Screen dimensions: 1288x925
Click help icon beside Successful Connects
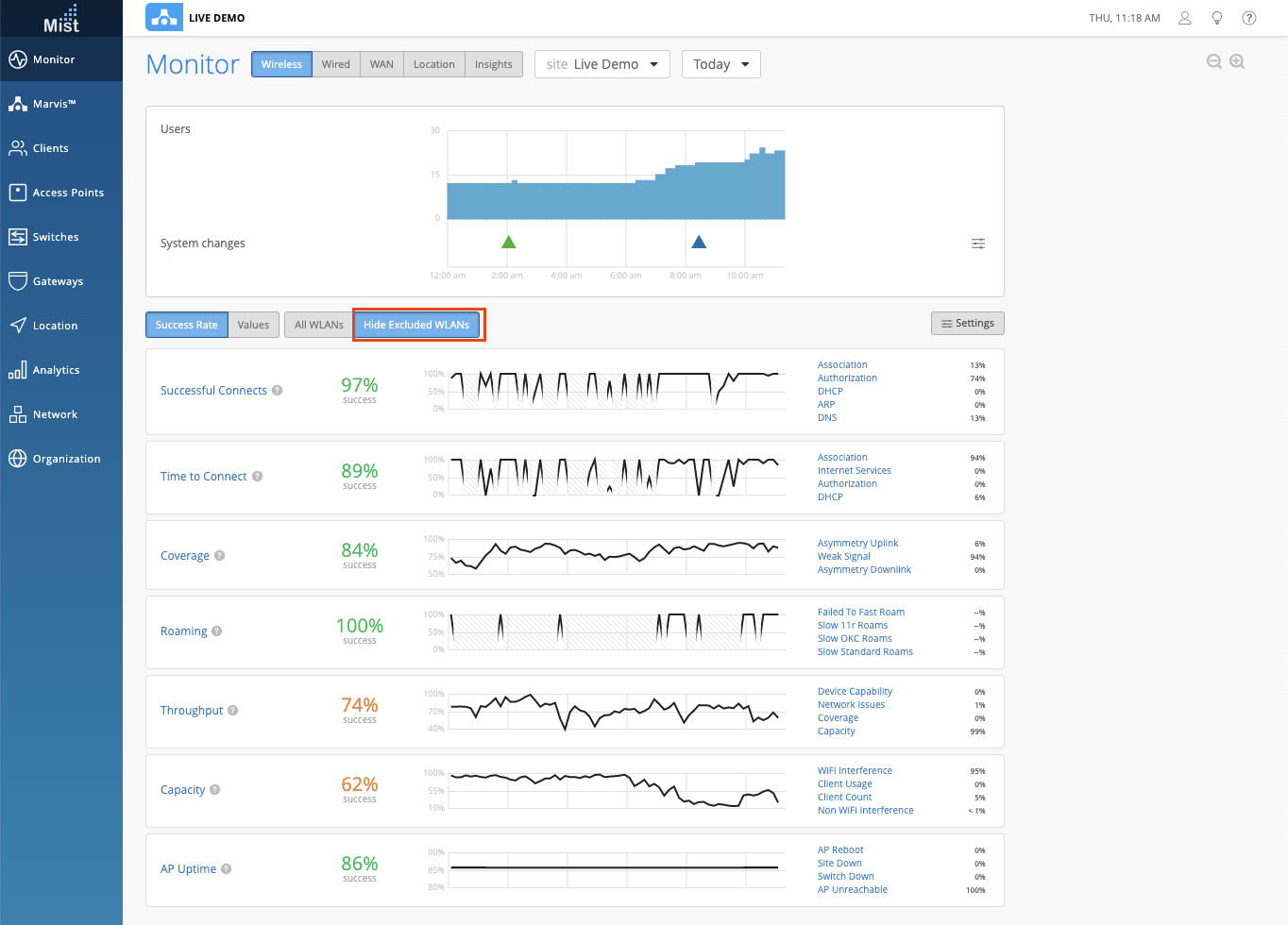click(x=278, y=390)
